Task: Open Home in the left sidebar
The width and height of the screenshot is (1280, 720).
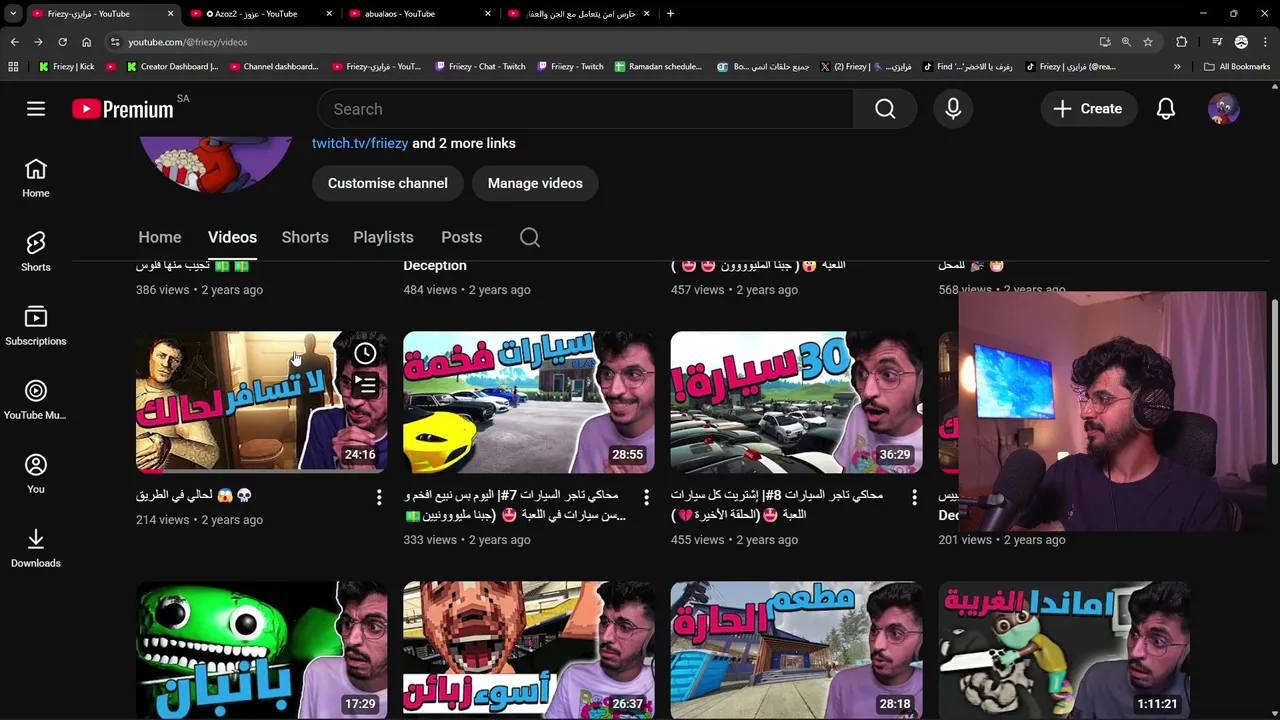Action: (x=36, y=178)
